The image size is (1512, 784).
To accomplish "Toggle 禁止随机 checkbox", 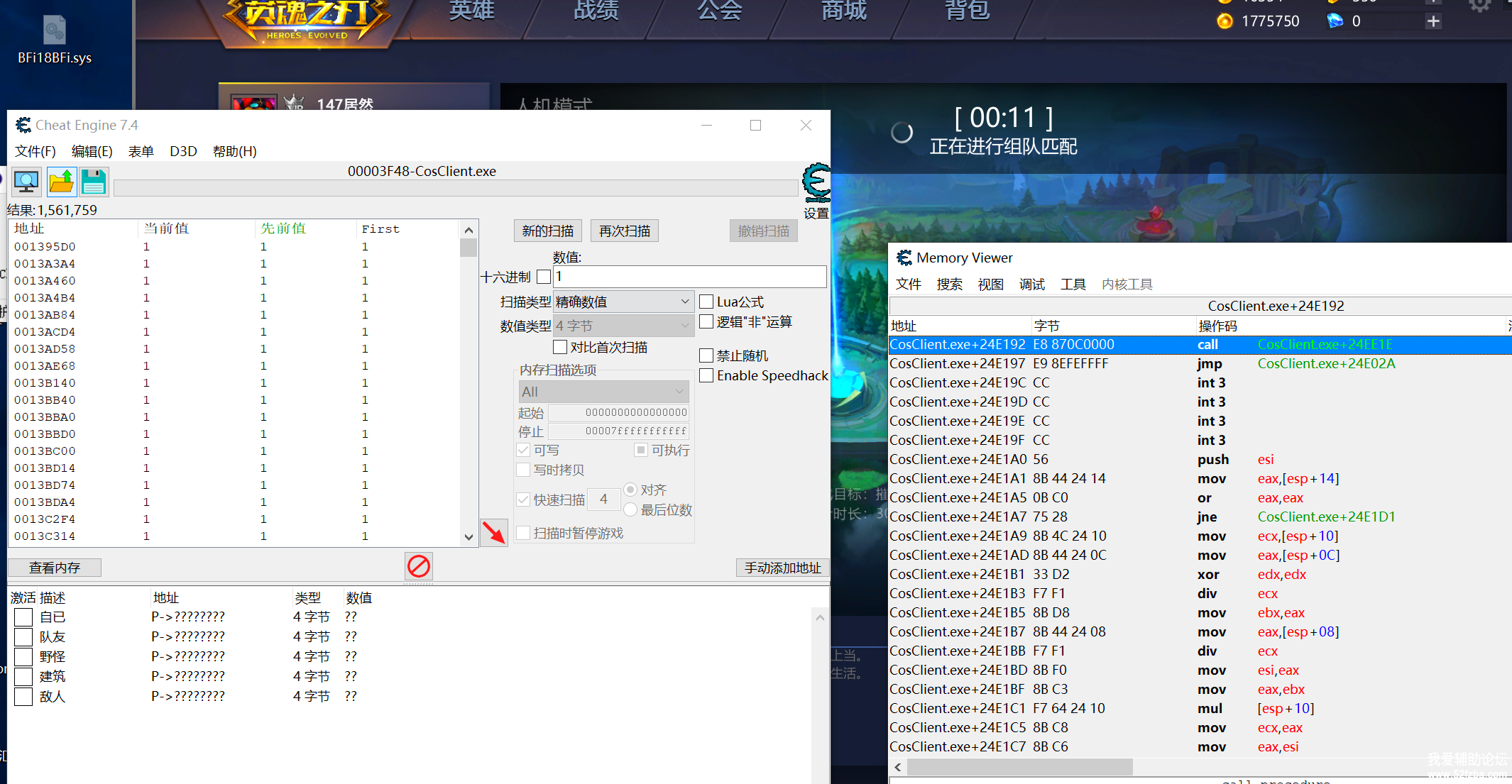I will click(x=706, y=355).
